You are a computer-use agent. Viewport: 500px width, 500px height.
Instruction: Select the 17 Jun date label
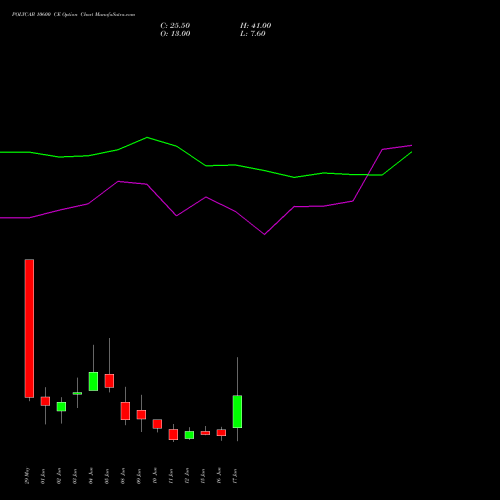tap(235, 476)
